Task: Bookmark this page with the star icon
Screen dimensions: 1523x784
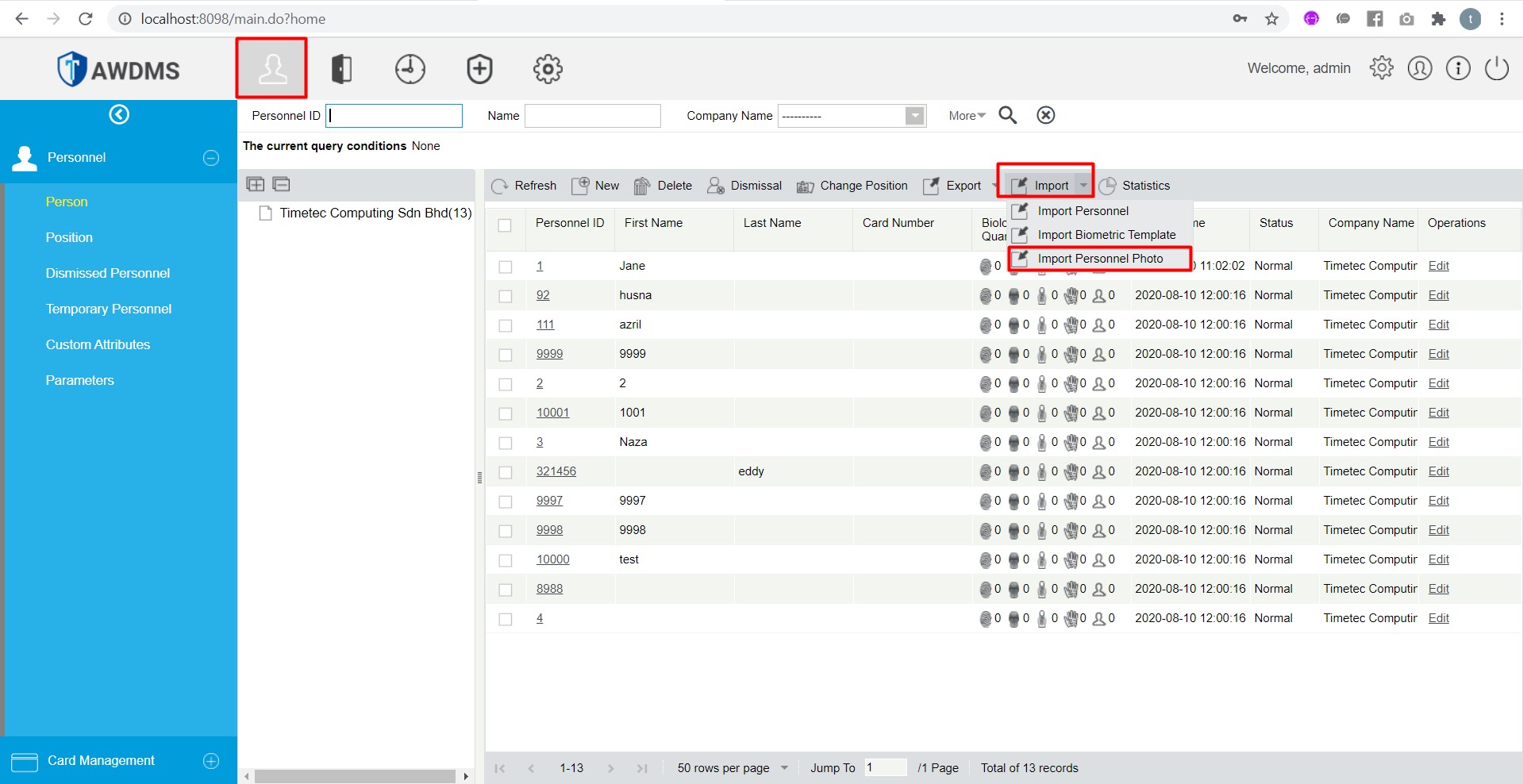Action: pos(1272,19)
